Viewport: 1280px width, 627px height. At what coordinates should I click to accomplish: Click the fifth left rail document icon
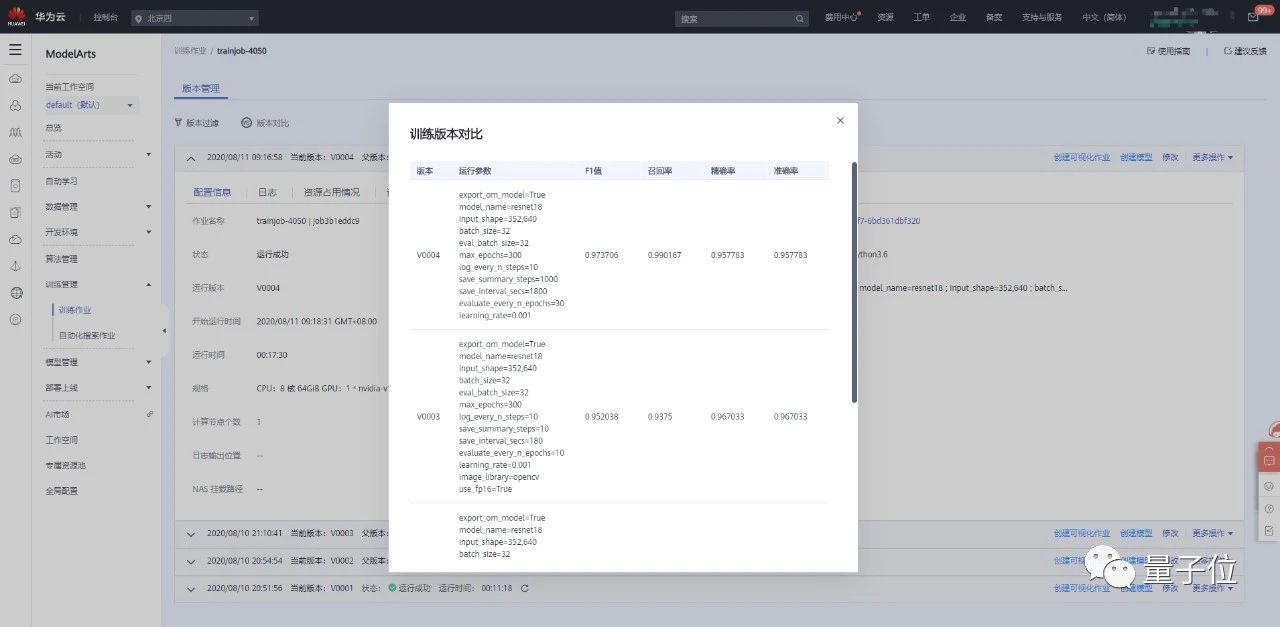click(15, 185)
